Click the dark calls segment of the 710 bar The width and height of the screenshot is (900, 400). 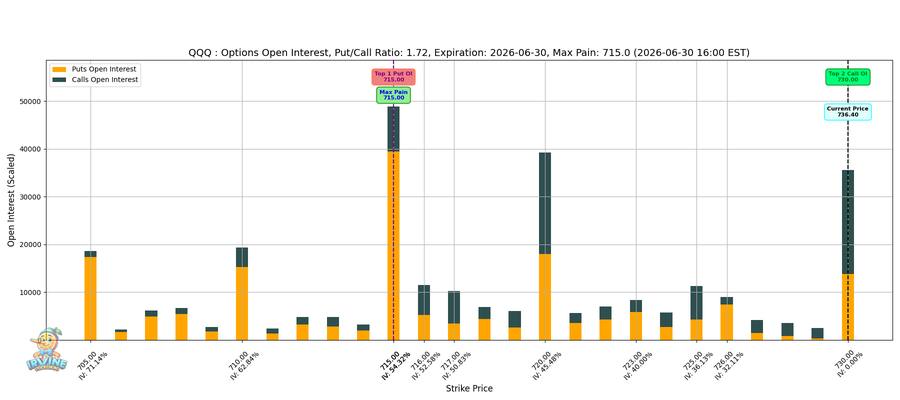coord(242,257)
